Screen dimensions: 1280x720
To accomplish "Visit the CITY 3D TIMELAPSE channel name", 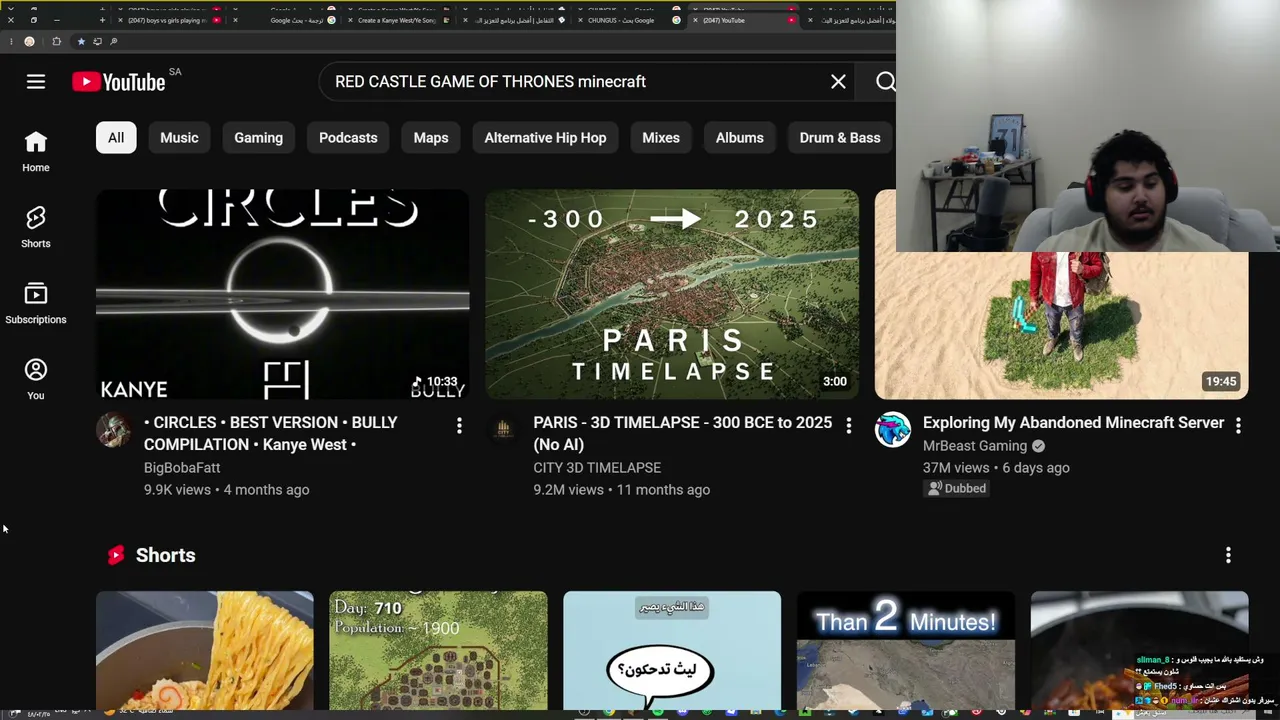I will tap(597, 468).
